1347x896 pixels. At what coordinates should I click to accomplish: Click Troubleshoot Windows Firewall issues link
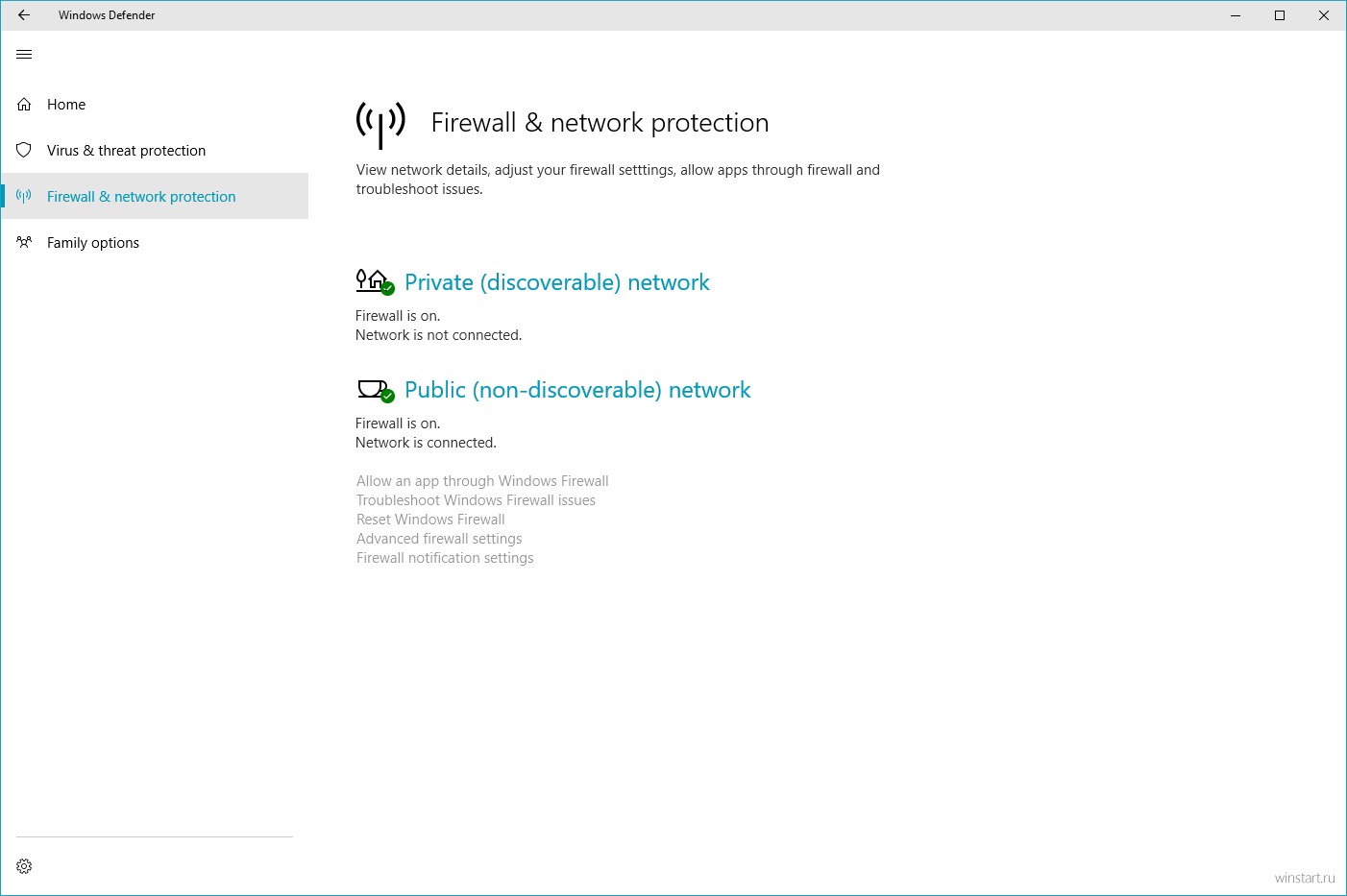pyautogui.click(x=476, y=500)
